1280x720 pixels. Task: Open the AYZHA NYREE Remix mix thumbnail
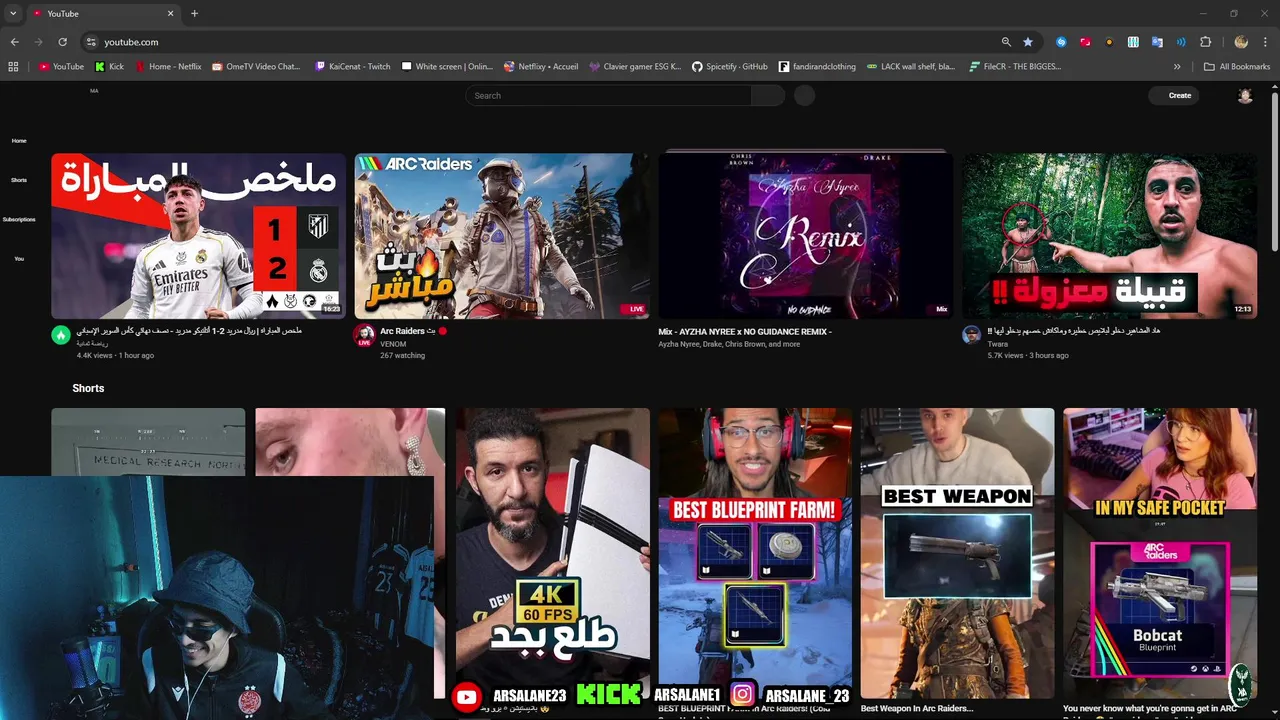806,236
